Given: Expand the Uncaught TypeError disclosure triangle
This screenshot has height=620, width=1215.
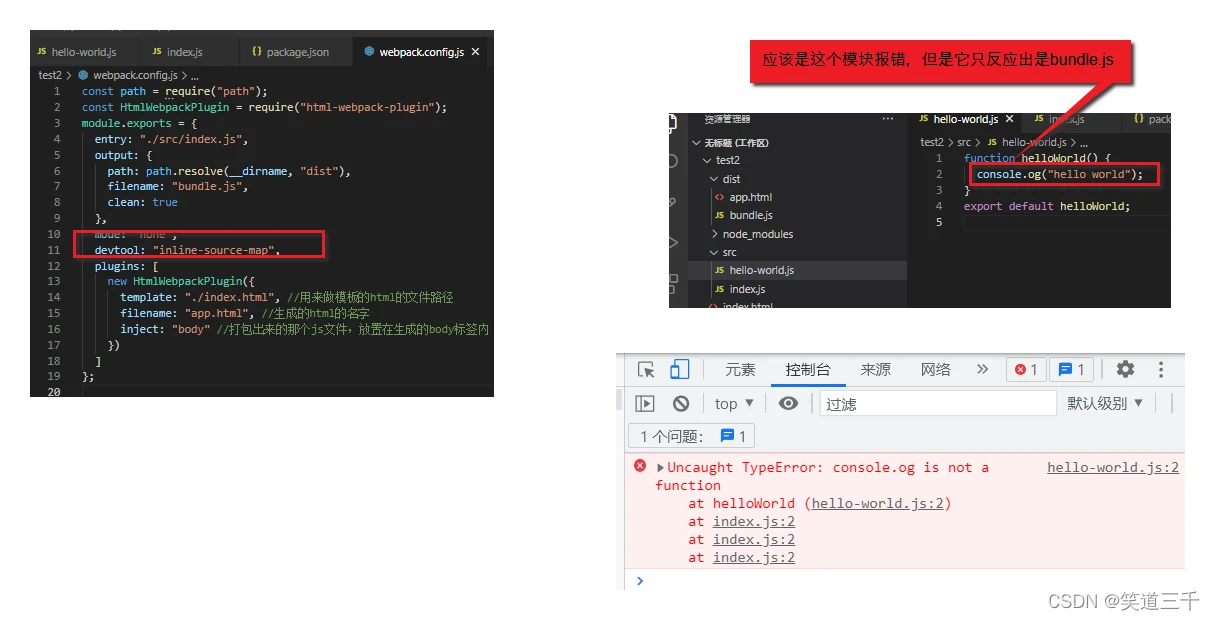Looking at the screenshot, I should pos(661,467).
